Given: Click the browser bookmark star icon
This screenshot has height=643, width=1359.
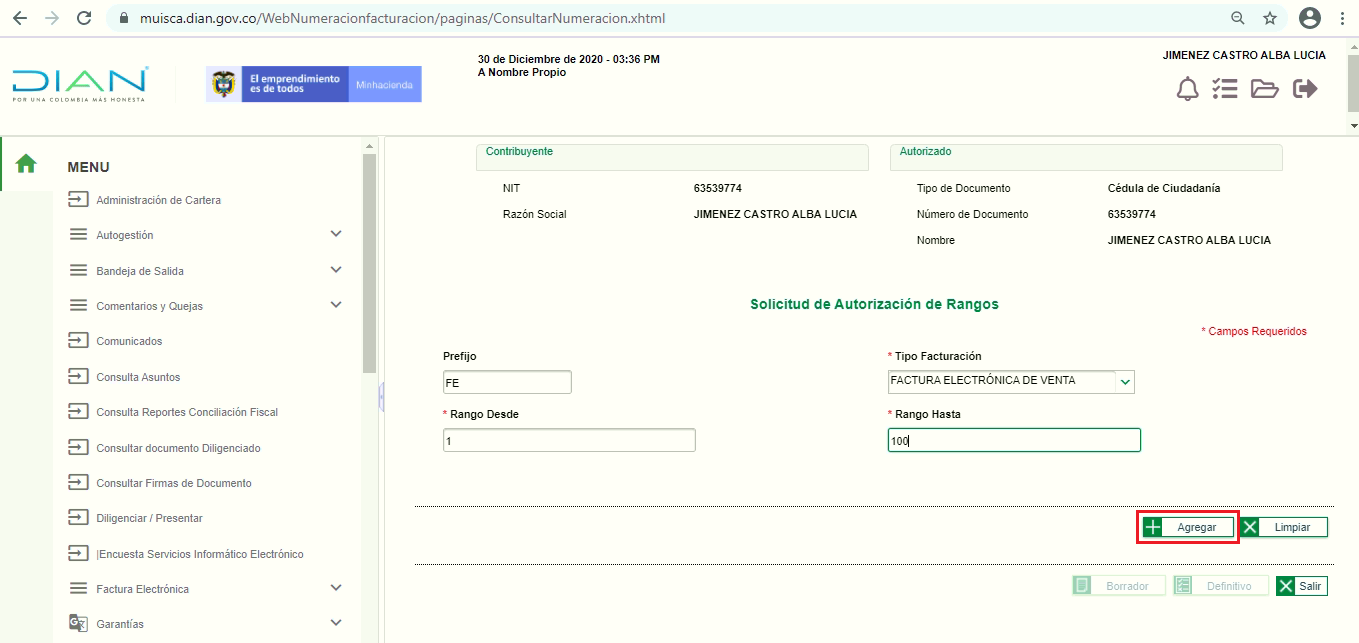Looking at the screenshot, I should (1270, 18).
